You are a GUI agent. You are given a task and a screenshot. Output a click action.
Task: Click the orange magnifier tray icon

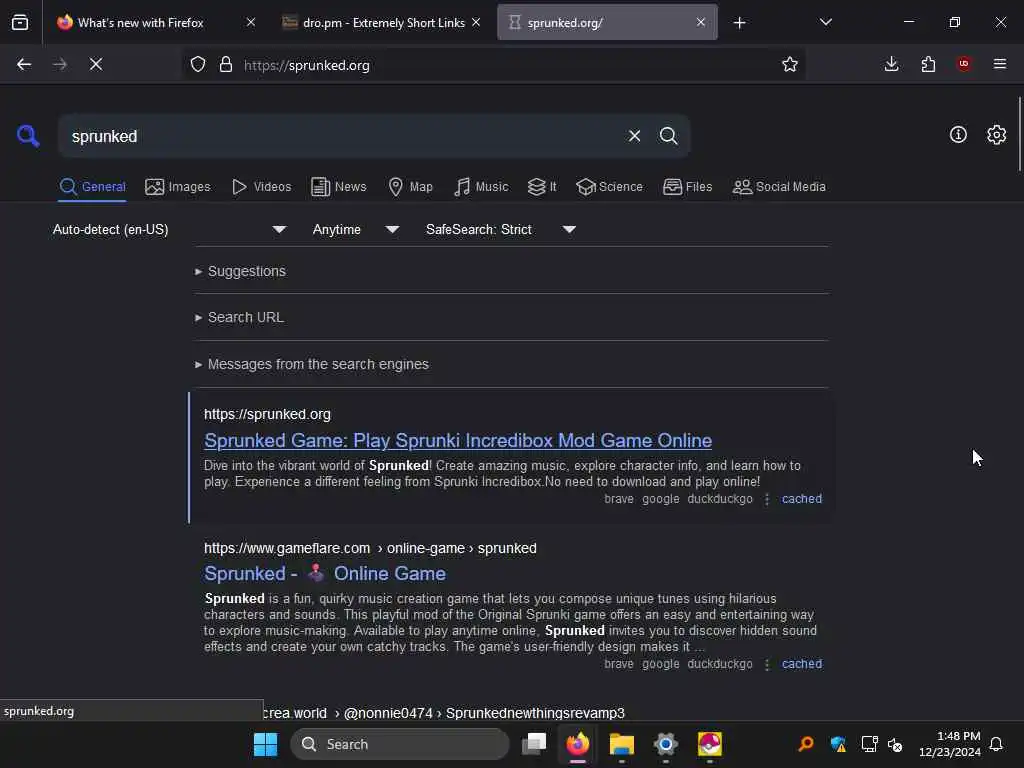point(806,744)
